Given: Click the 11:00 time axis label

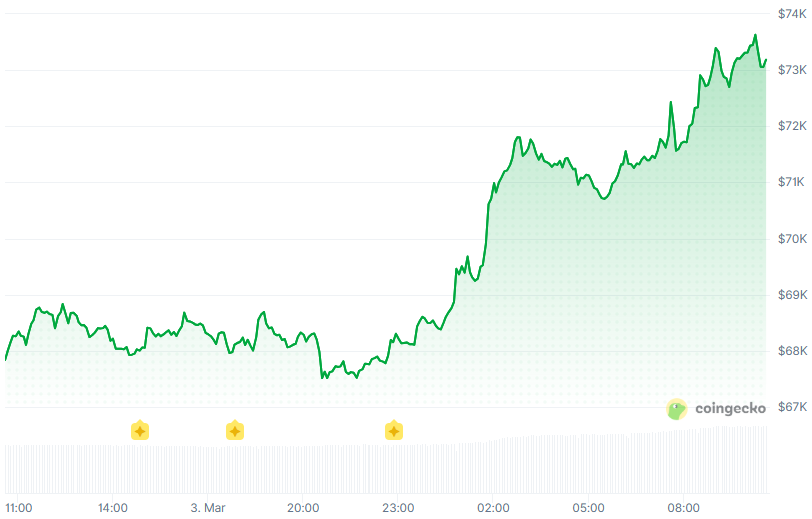Looking at the screenshot, I should pyautogui.click(x=18, y=508).
